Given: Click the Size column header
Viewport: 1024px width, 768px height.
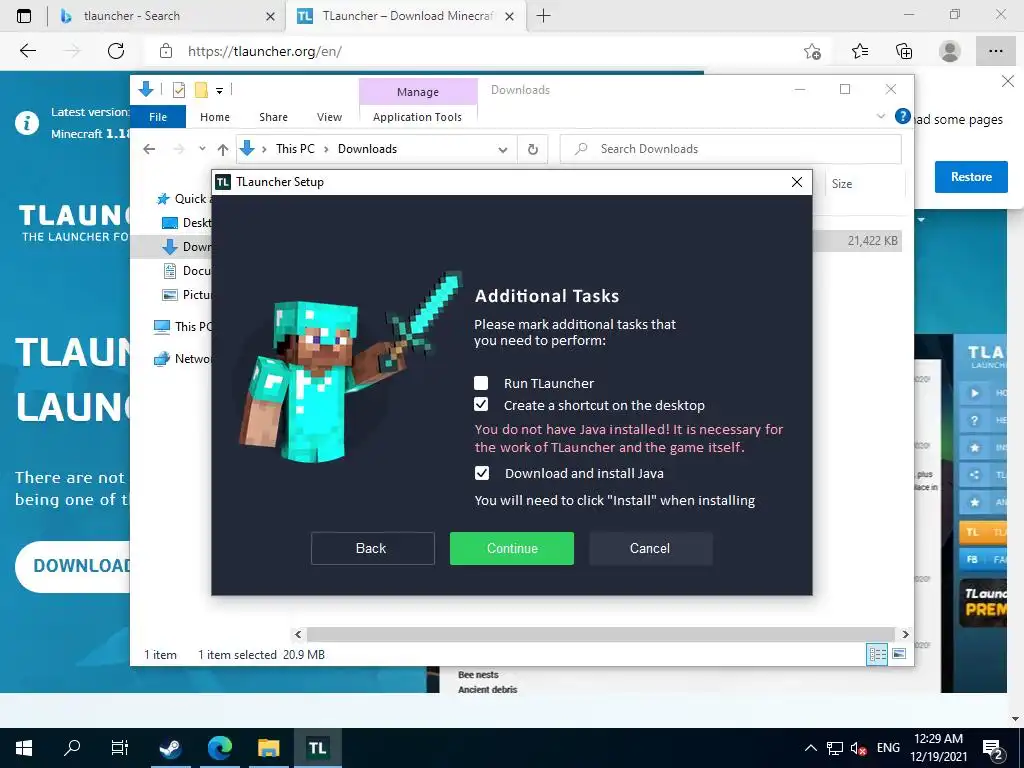Looking at the screenshot, I should (x=865, y=184).
